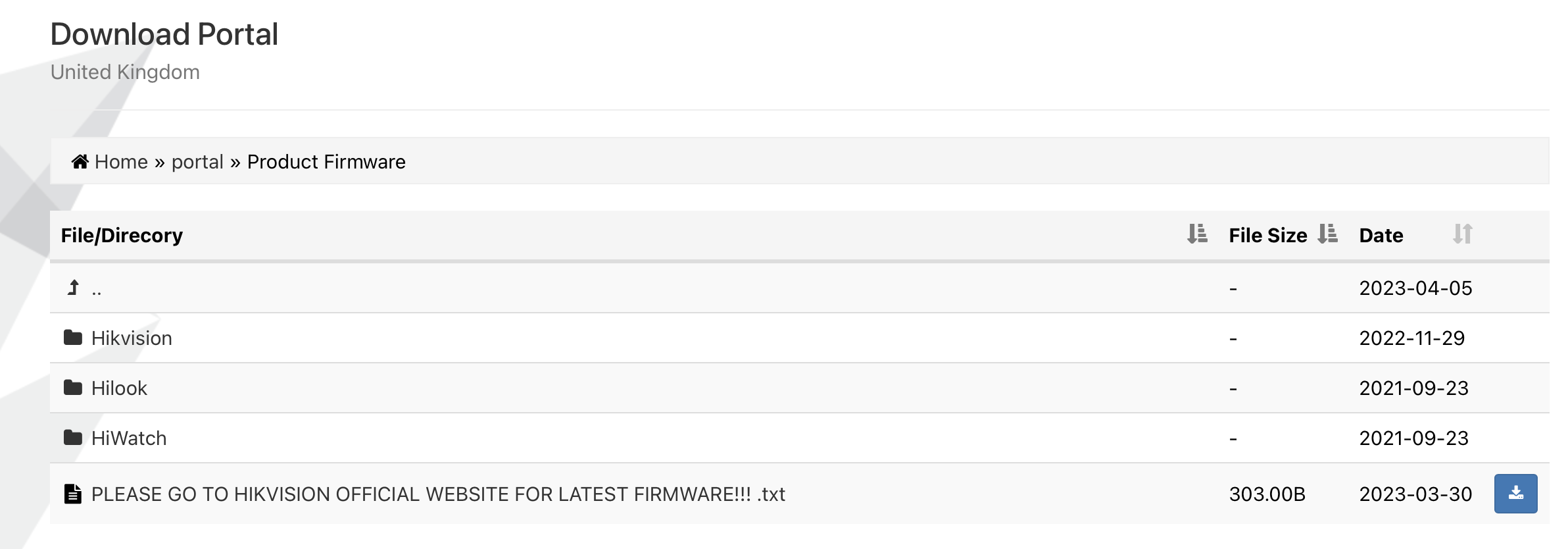Sort the list by File Size
The image size is (1568, 549).
click(x=1328, y=234)
